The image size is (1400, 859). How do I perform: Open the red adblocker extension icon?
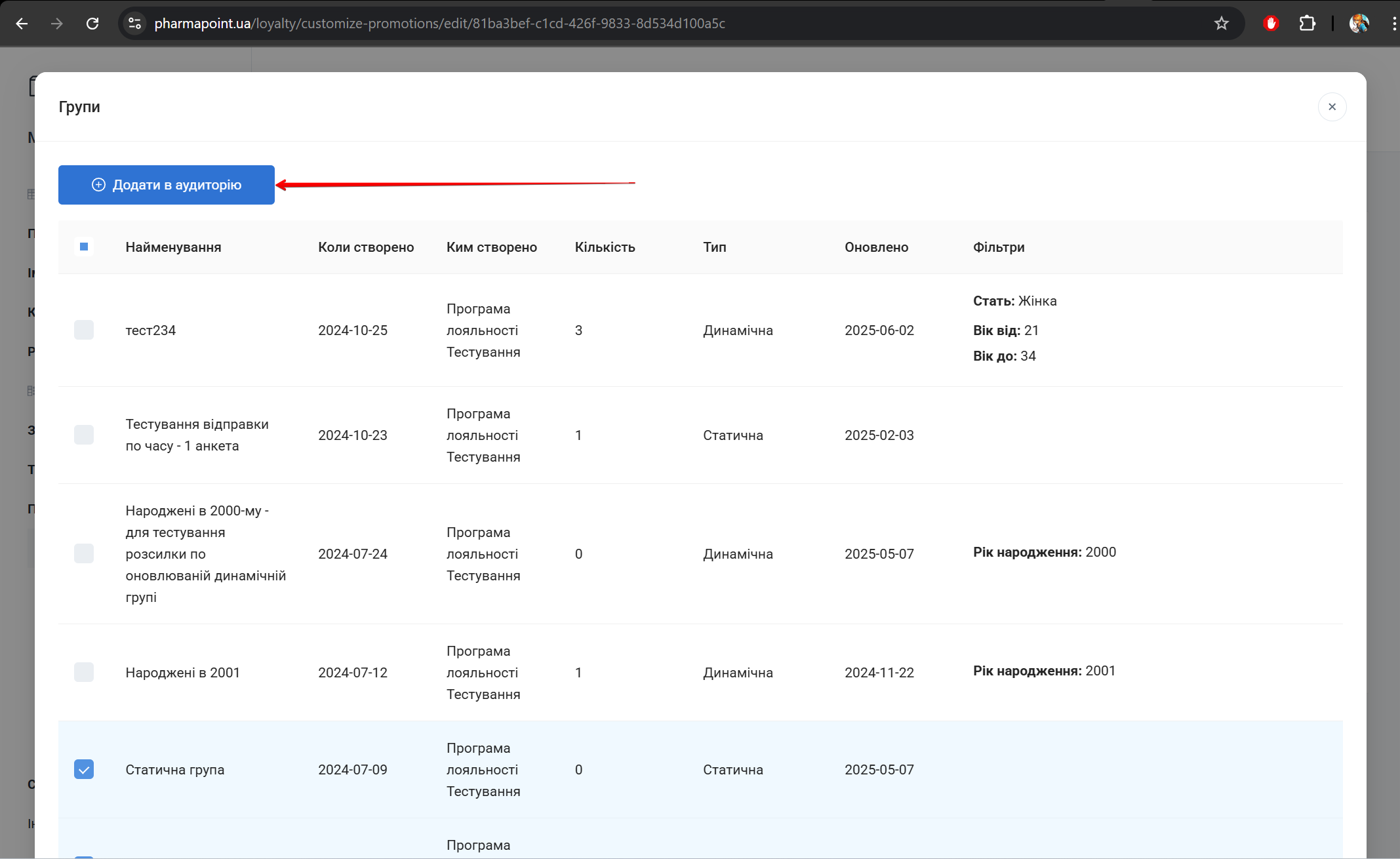1271,24
